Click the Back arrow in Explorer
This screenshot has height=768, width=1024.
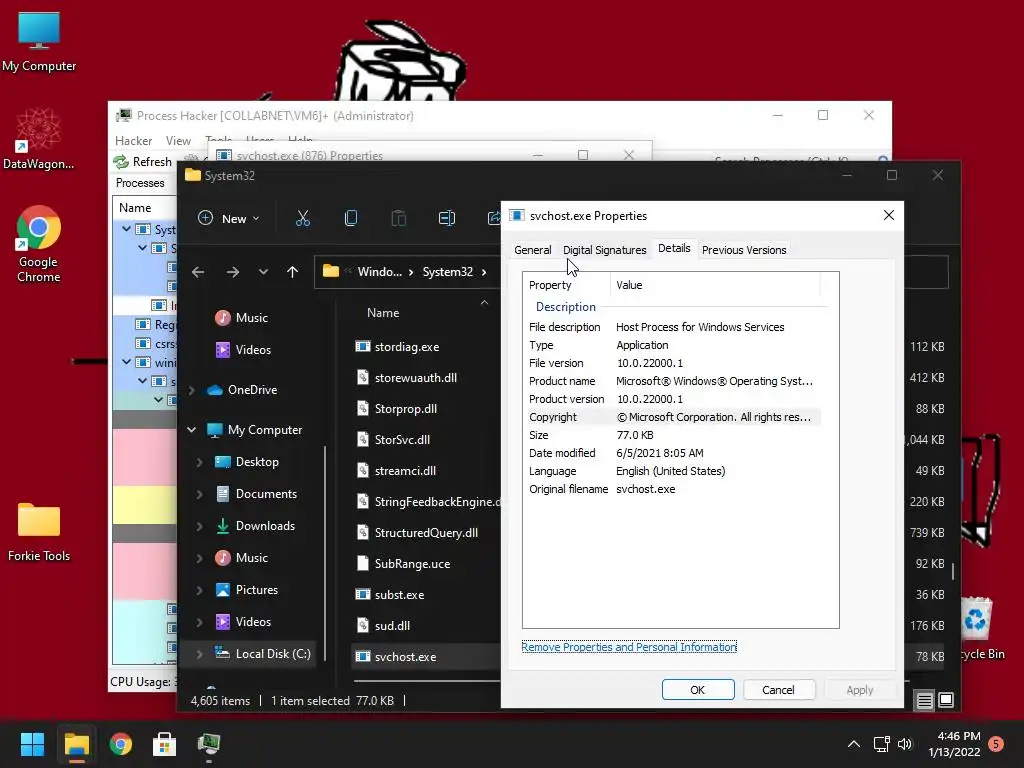tap(198, 272)
